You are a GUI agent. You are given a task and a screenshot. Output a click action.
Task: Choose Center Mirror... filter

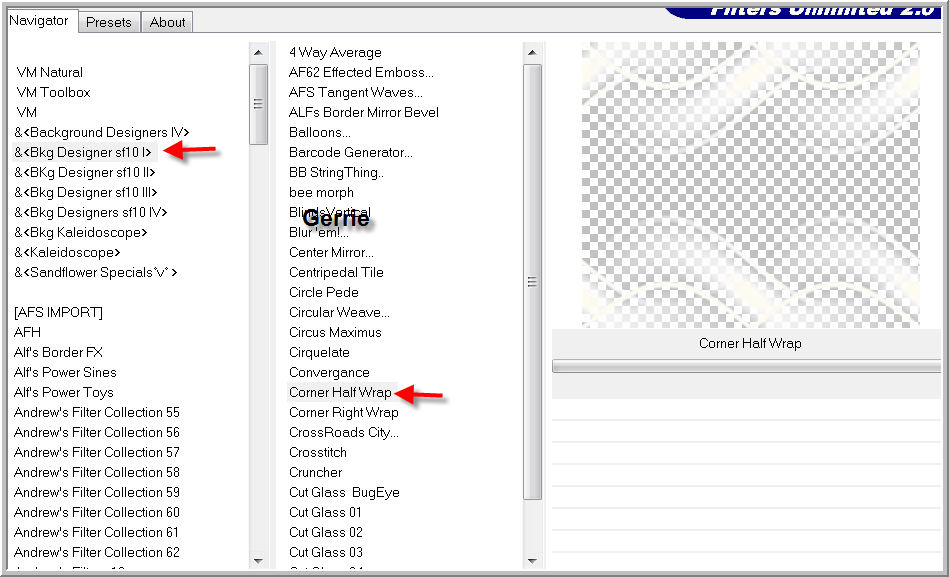coord(331,252)
